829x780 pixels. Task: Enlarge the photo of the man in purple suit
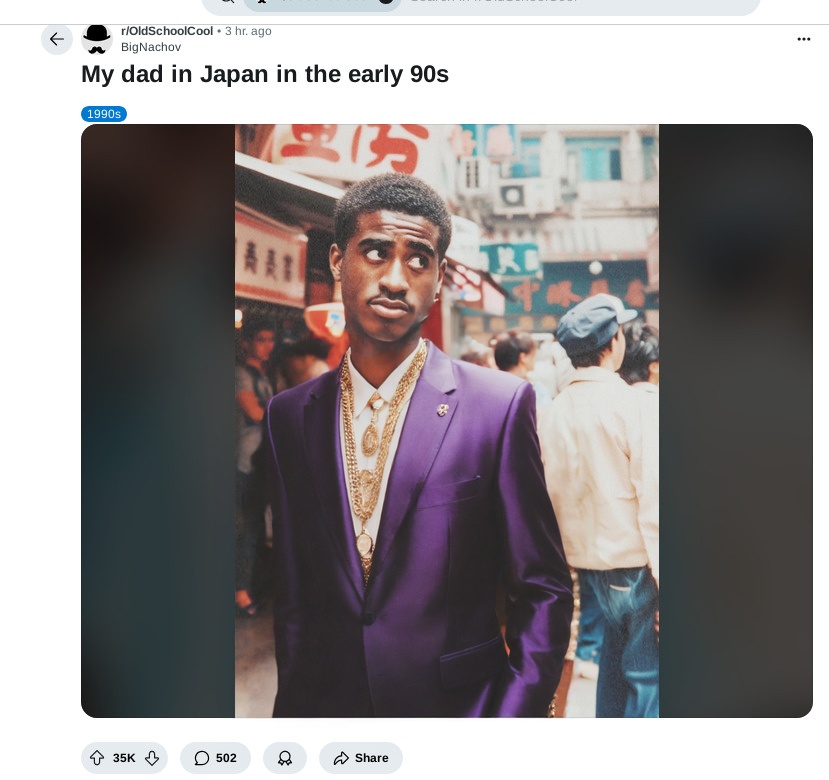coord(447,421)
